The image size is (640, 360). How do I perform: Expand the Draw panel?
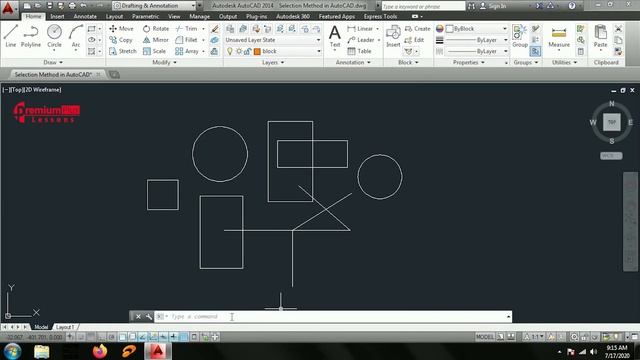53,62
